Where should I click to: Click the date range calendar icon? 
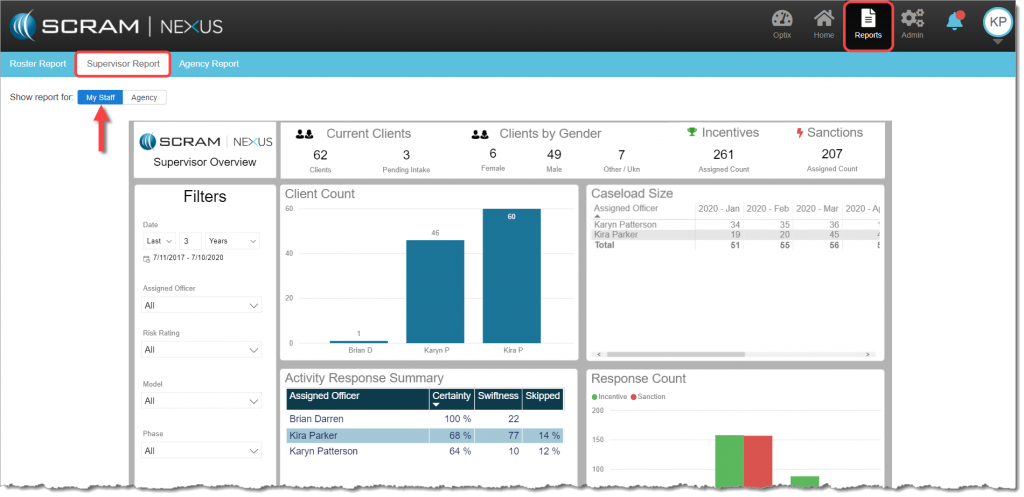147,258
